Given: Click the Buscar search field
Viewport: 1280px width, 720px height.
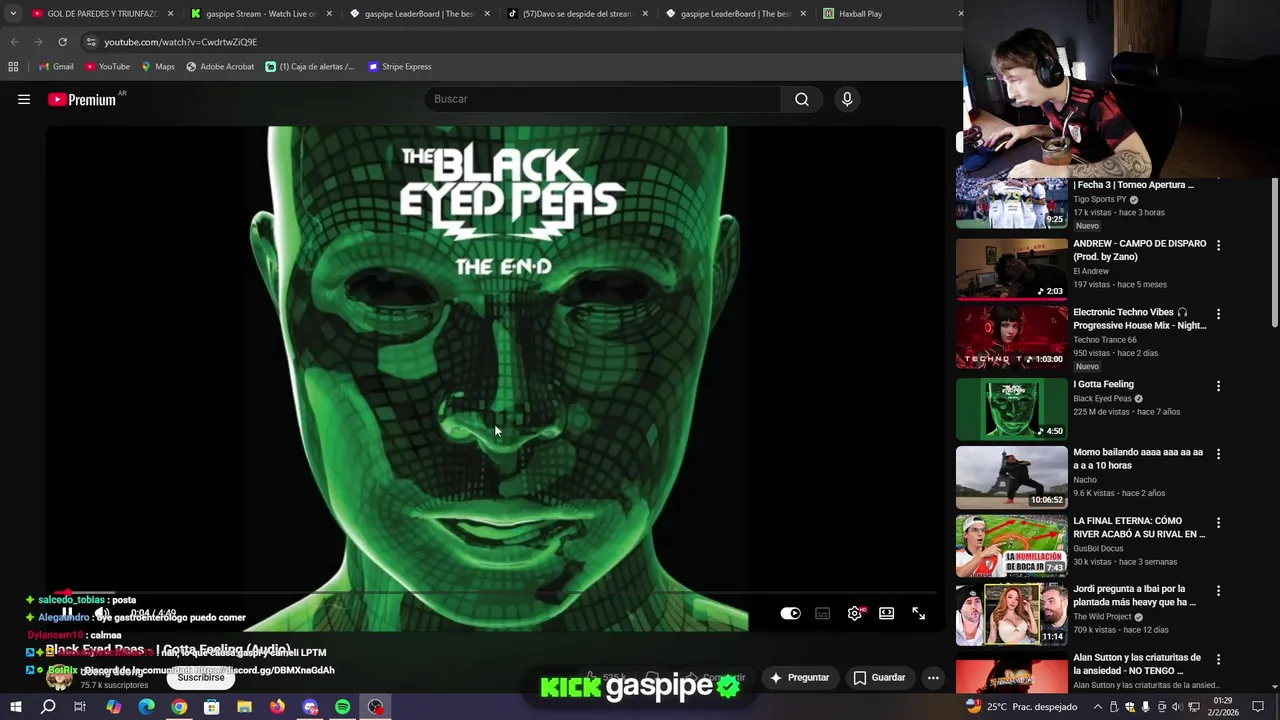Looking at the screenshot, I should point(602,99).
